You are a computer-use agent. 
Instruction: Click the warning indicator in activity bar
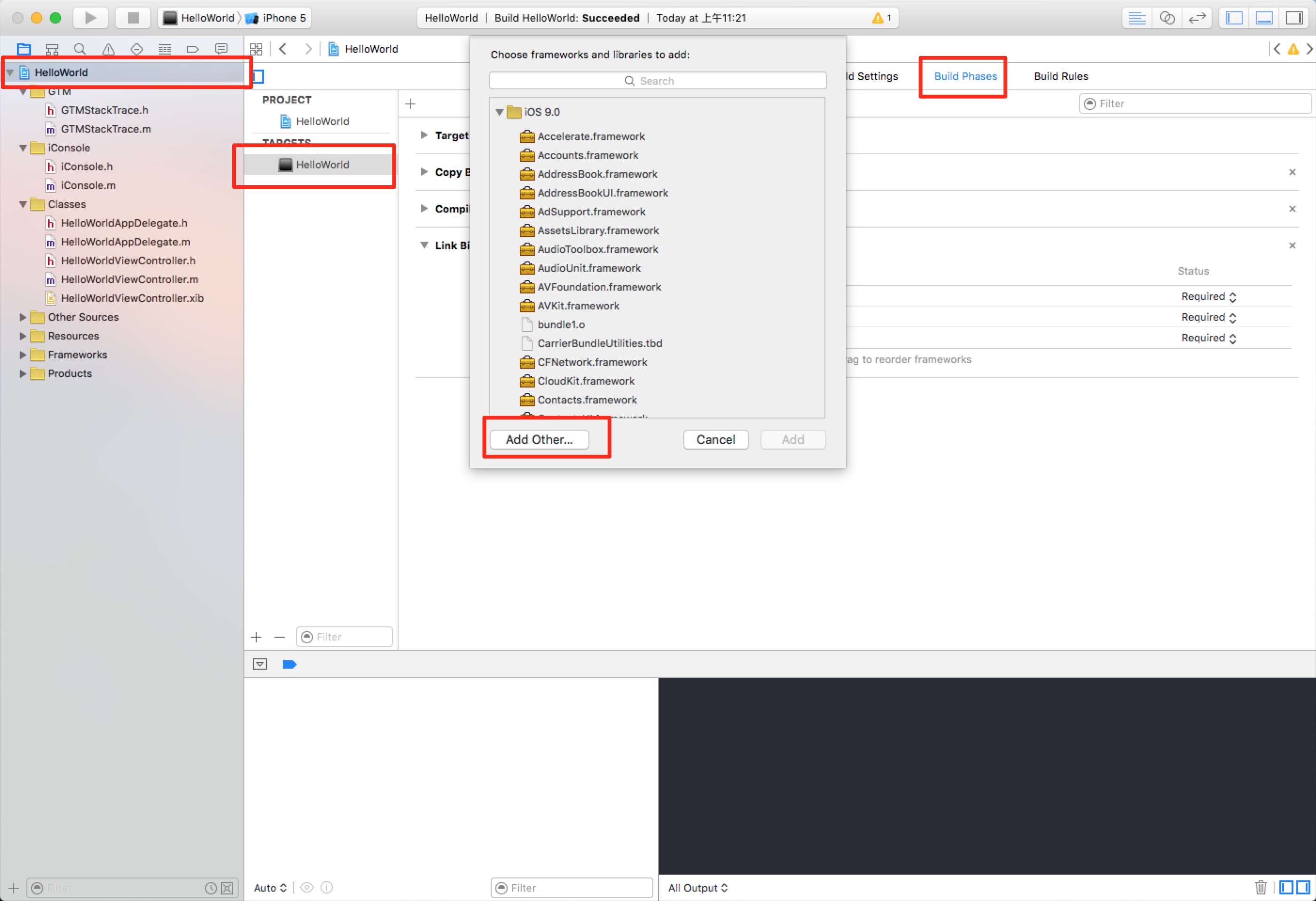click(881, 18)
